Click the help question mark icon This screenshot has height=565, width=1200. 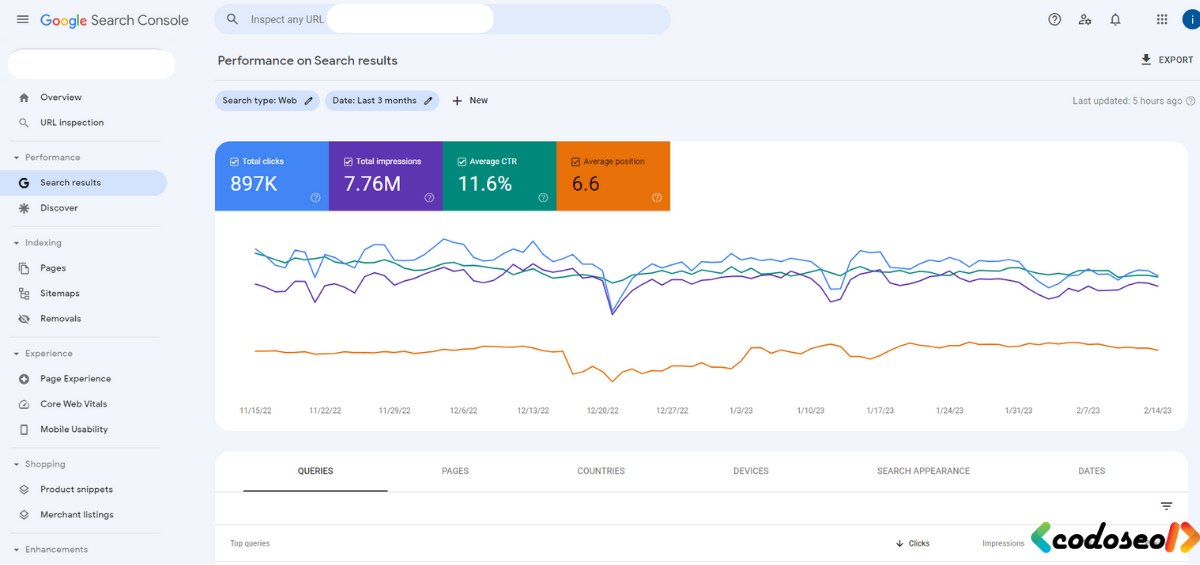1054,19
